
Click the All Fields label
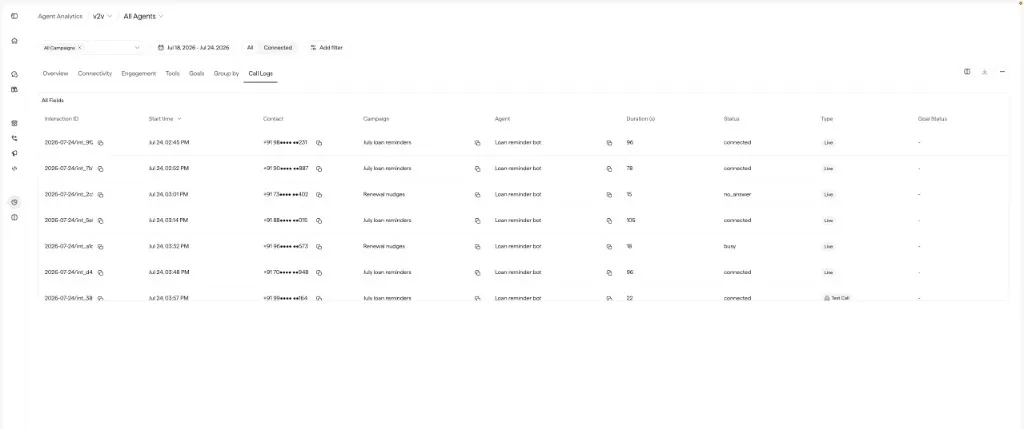tap(53, 101)
